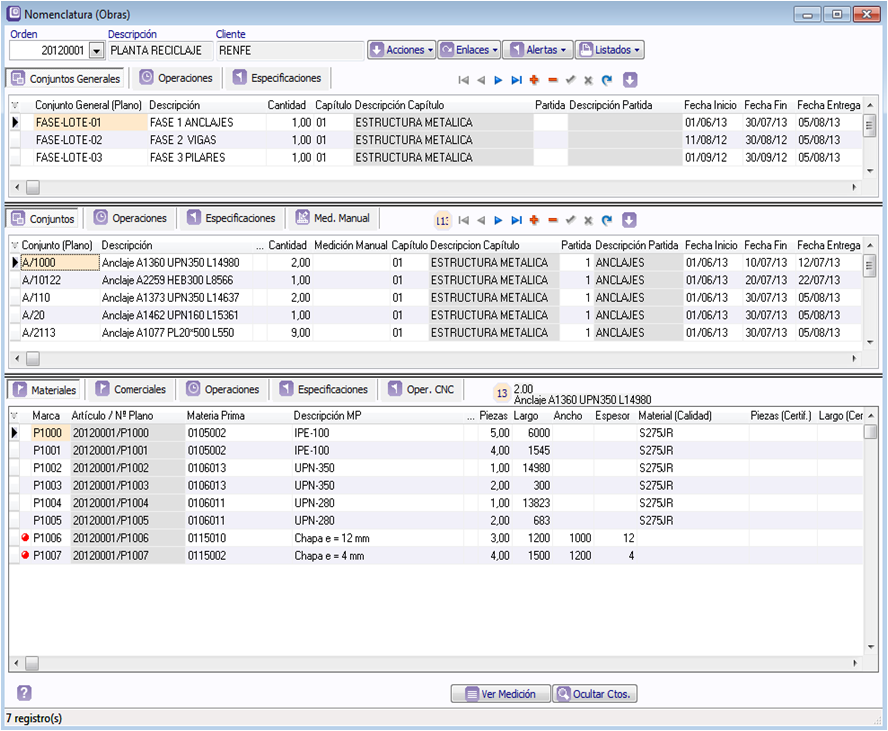Go to last record in the Conjuntos Generales navigator
The height and width of the screenshot is (731, 888).
tap(517, 80)
